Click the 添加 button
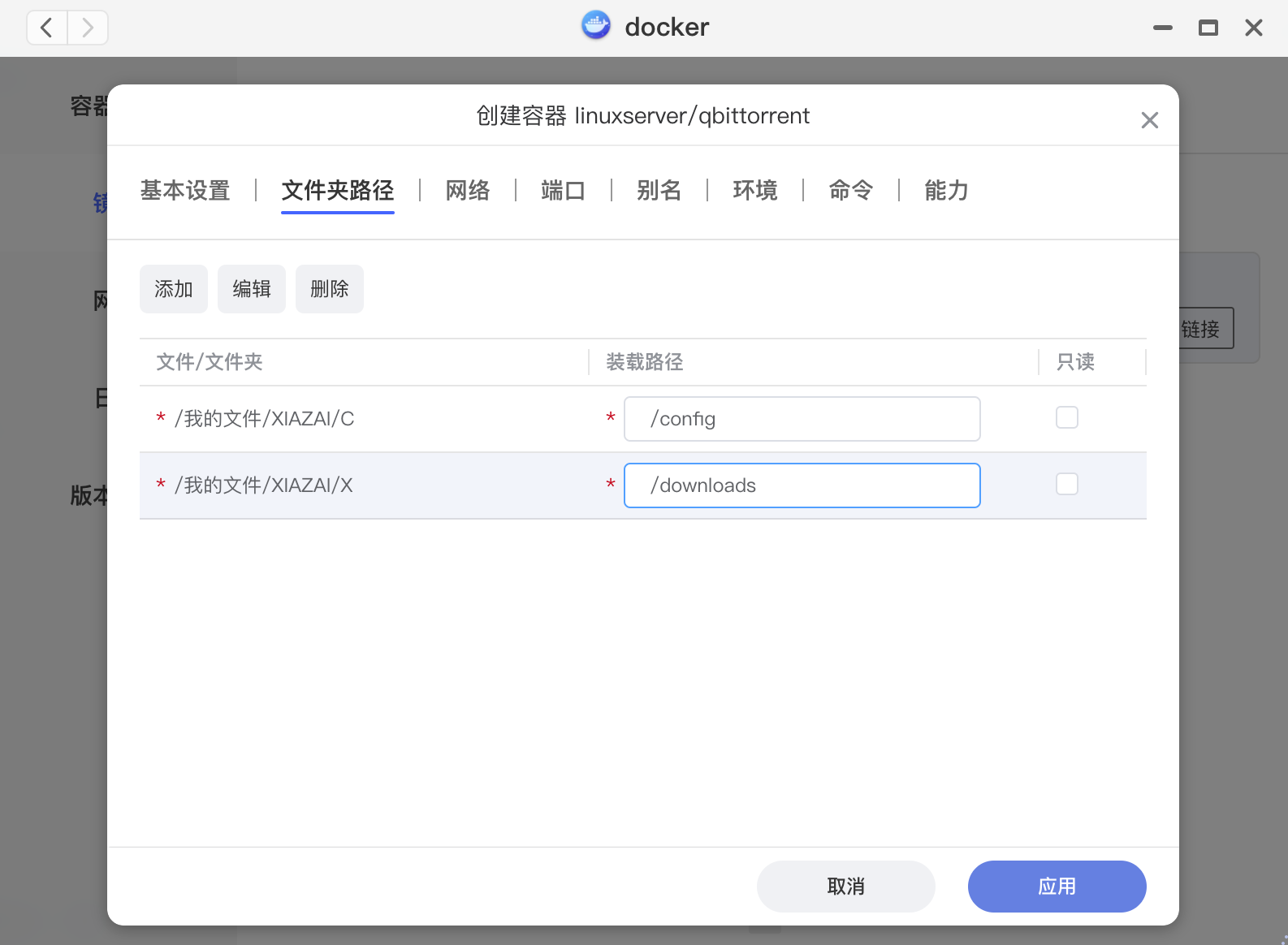The width and height of the screenshot is (1288, 945). click(174, 289)
